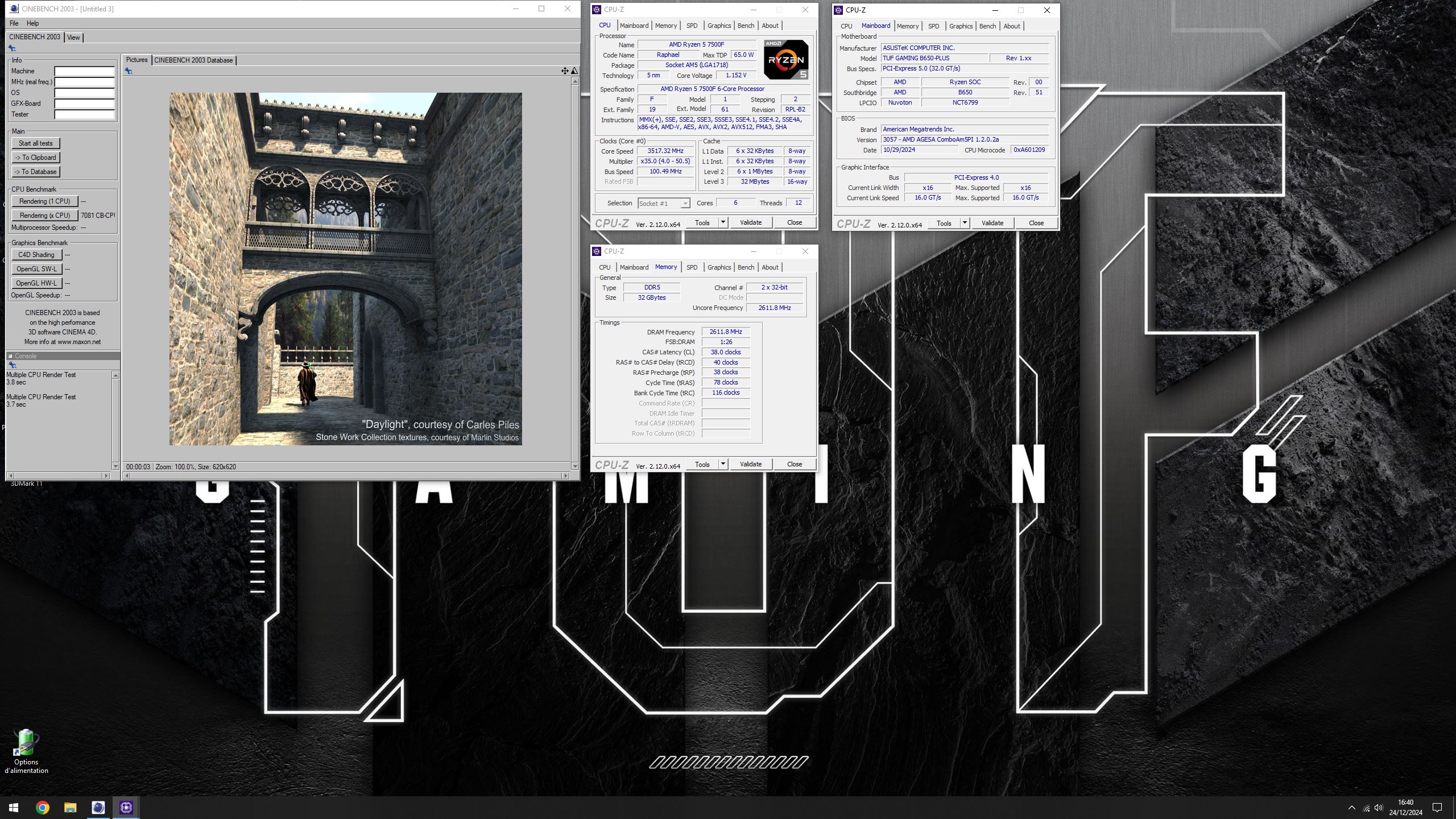1456x819 pixels.
Task: Click the pin icon under the Pictures tab
Action: (x=129, y=71)
